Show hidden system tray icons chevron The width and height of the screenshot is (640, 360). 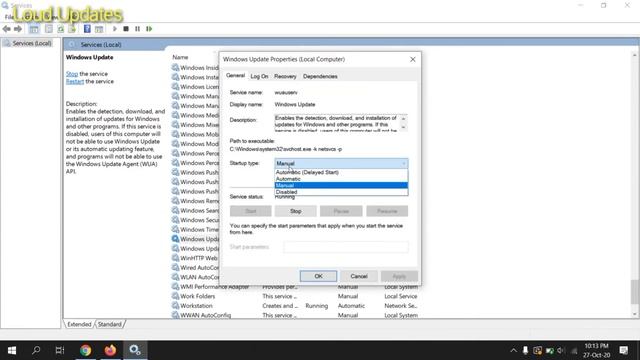[513, 350]
